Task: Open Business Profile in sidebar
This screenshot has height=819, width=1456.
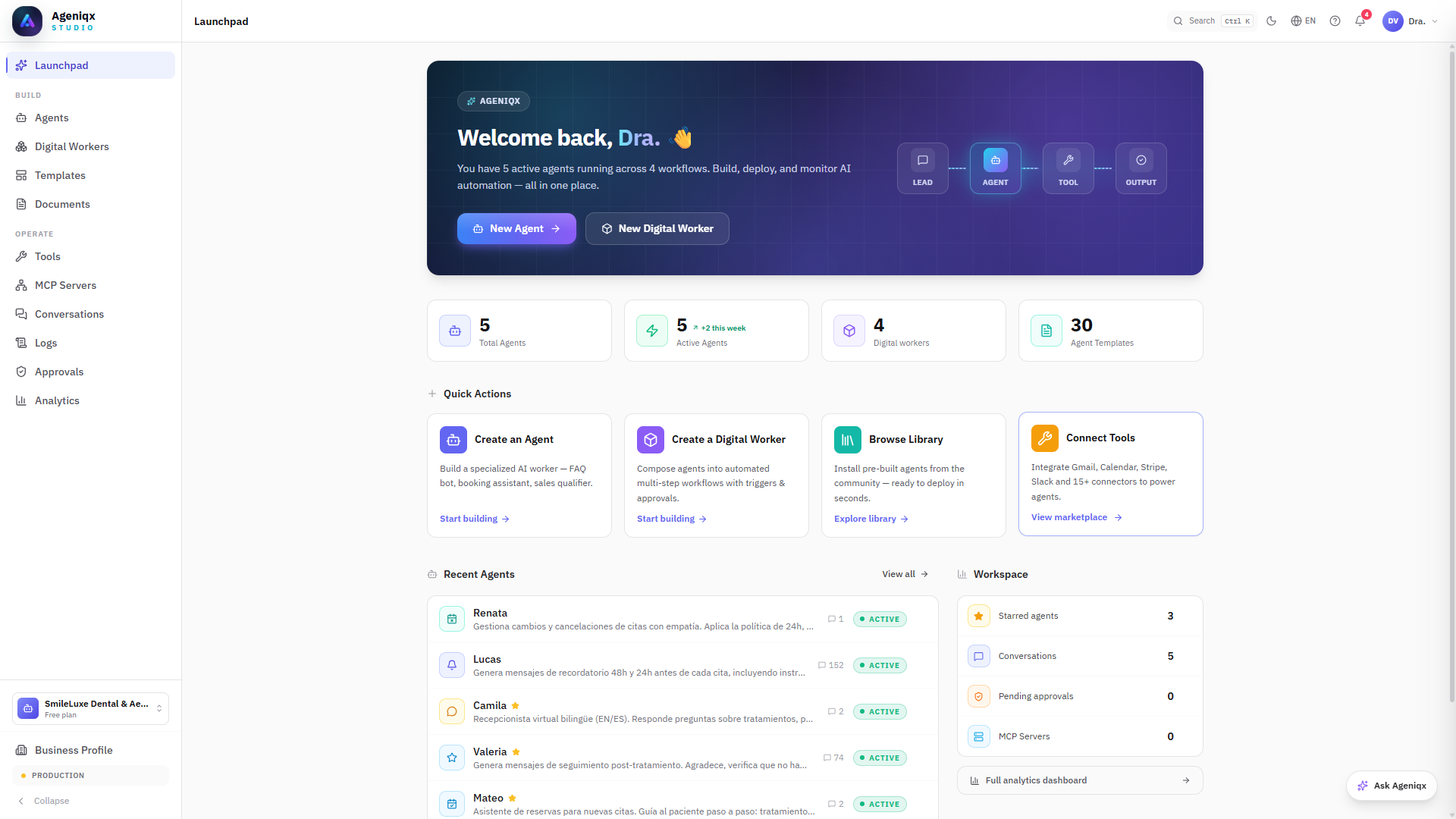Action: click(90, 750)
